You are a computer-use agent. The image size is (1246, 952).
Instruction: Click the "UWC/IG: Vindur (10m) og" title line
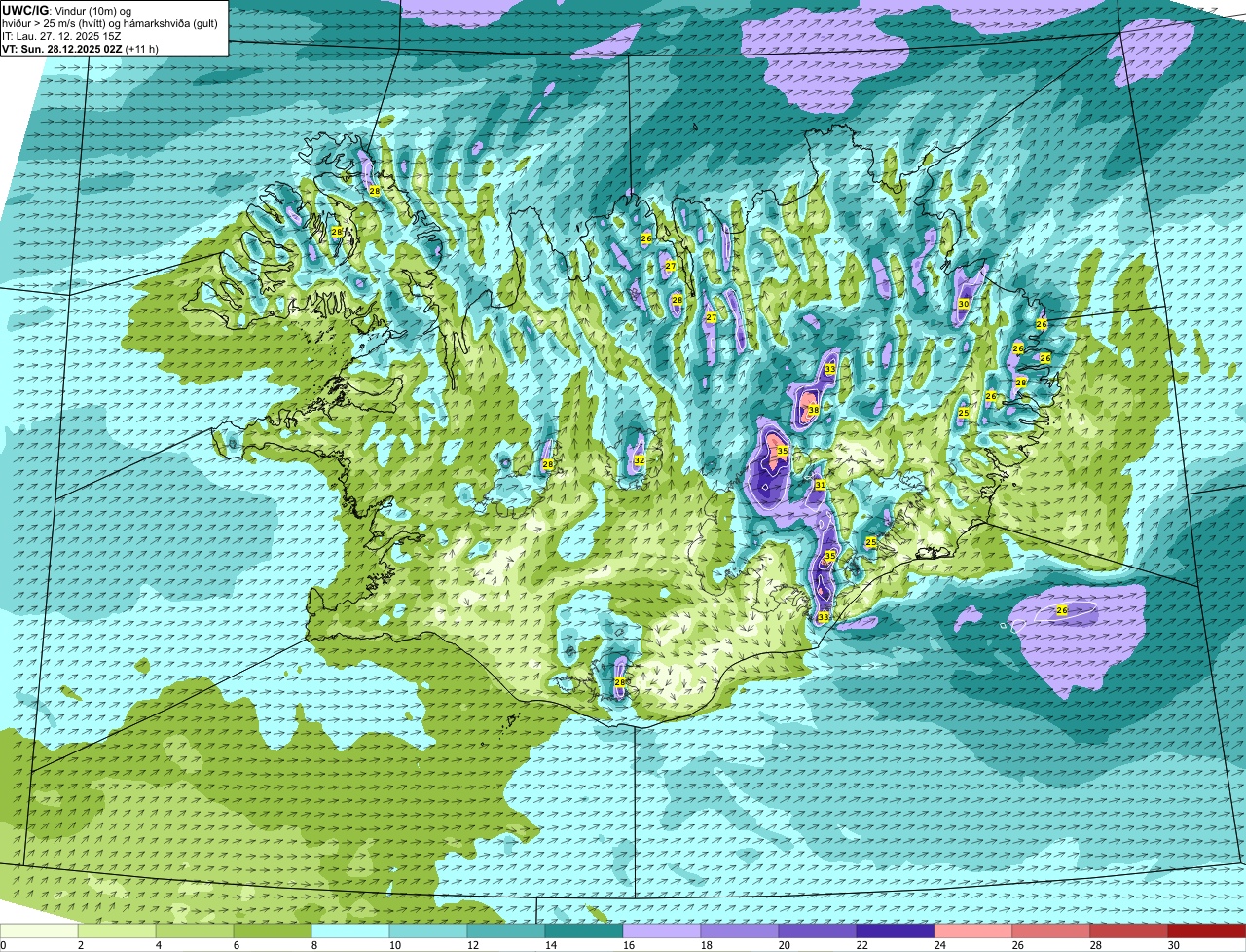tap(67, 10)
